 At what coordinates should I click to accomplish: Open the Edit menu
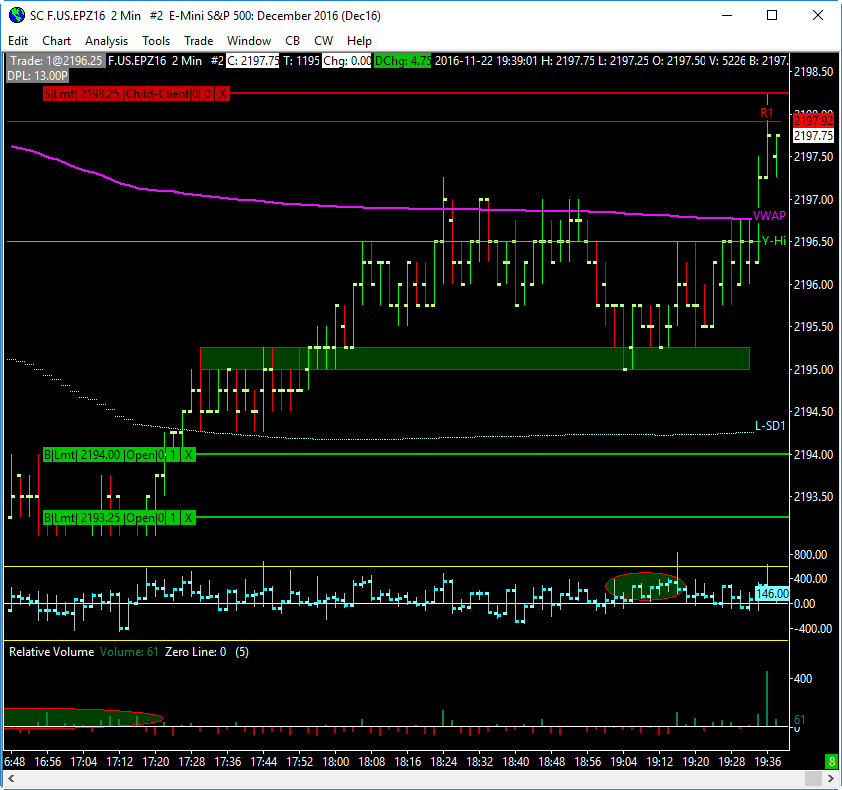click(18, 41)
